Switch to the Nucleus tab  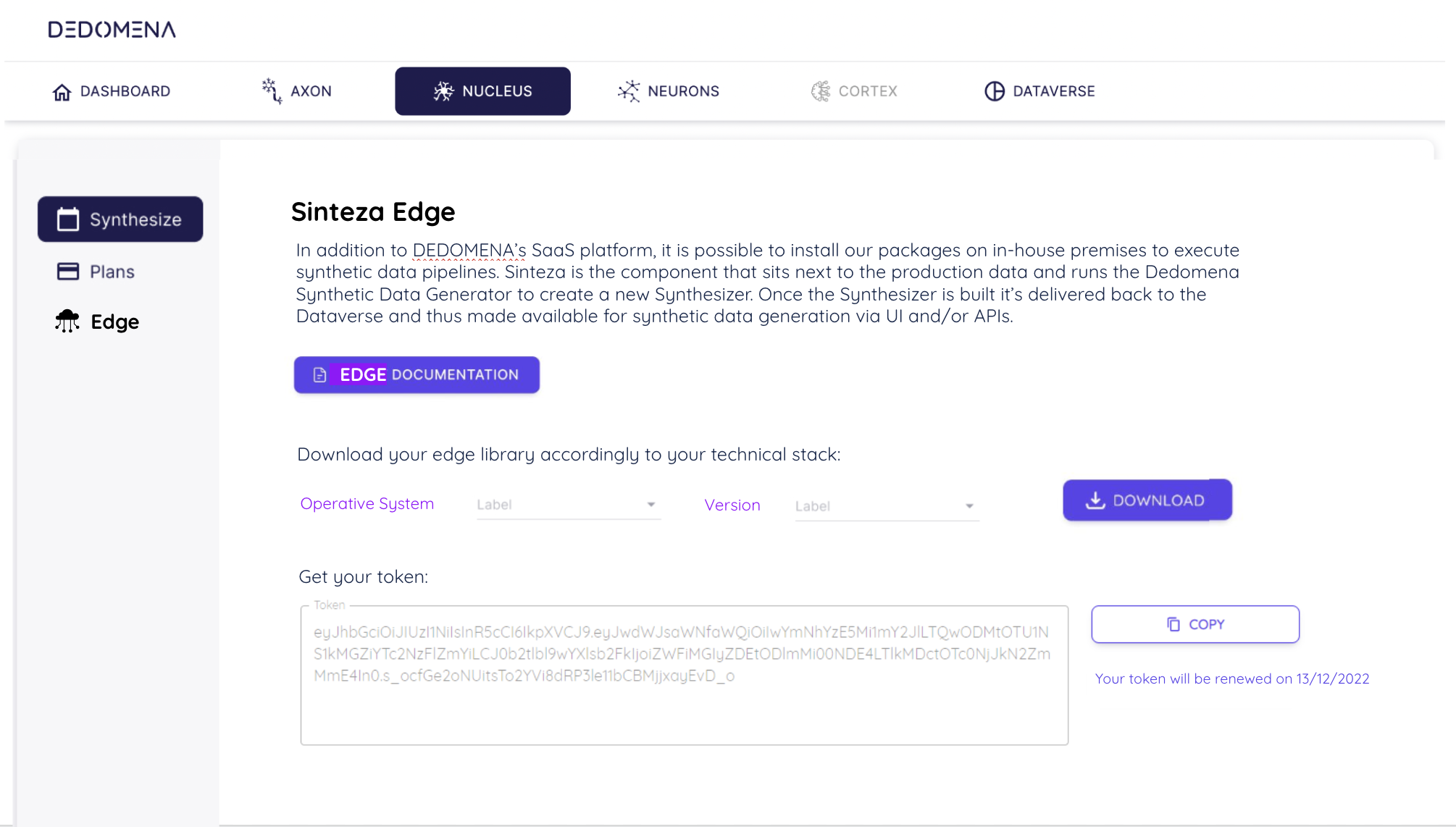click(x=482, y=91)
